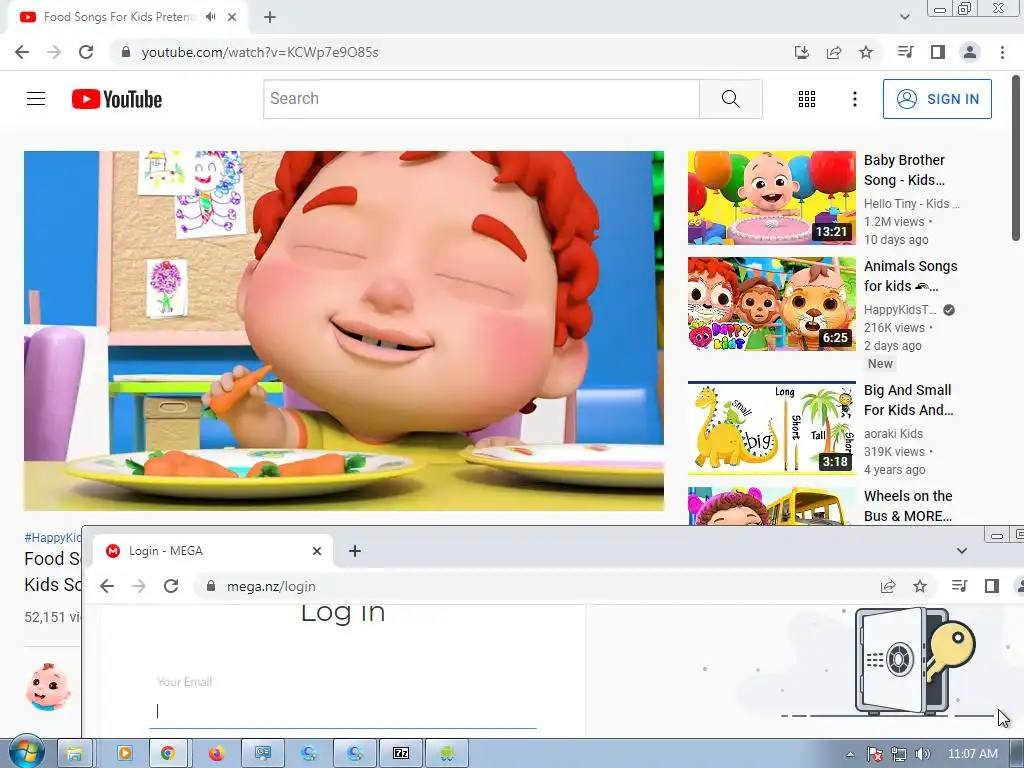Image resolution: width=1024 pixels, height=768 pixels.
Task: Click the Baby Brother Song title link
Action: [904, 170]
